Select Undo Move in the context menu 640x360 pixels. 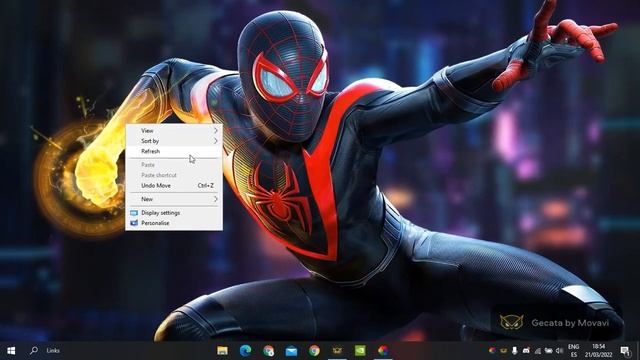174,185
